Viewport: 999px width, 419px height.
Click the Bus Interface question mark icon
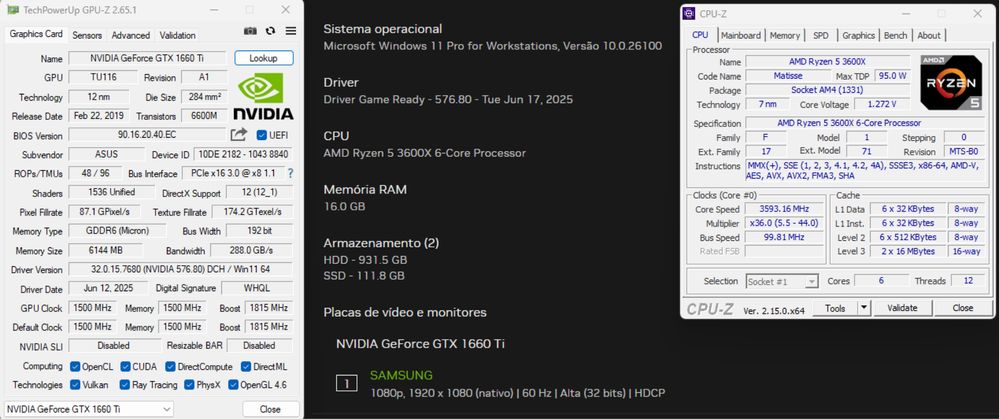[291, 173]
